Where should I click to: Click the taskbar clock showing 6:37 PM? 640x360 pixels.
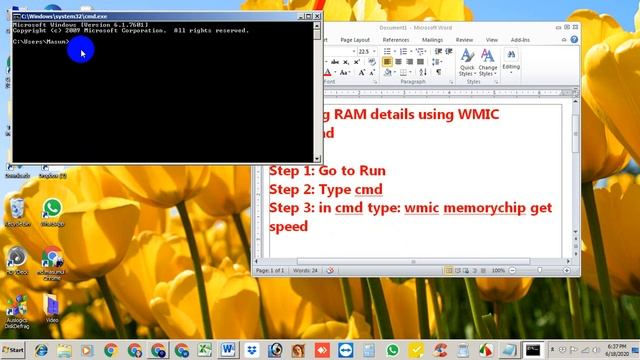[x=616, y=350]
